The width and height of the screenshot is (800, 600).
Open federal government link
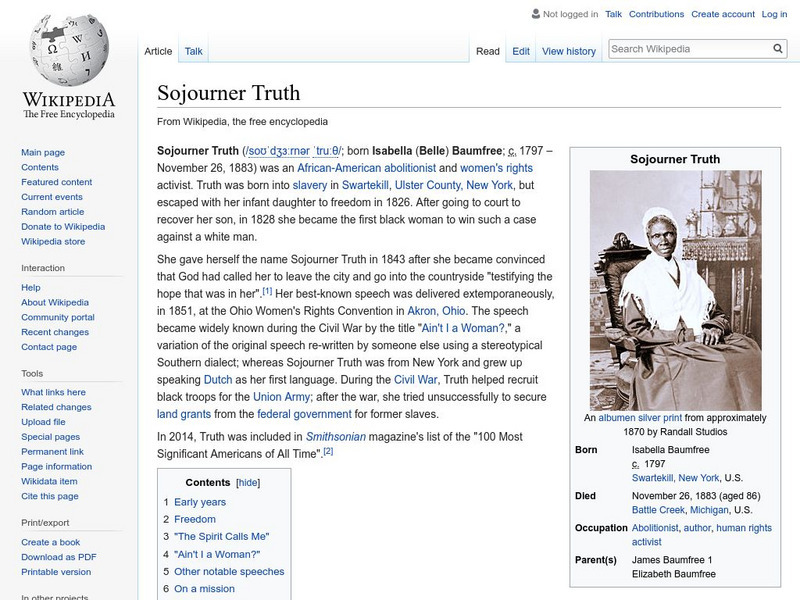[x=304, y=414]
